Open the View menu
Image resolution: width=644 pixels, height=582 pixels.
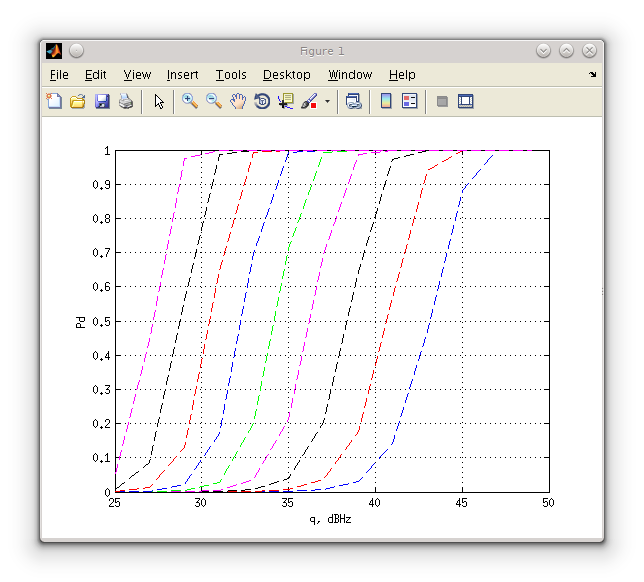(137, 75)
